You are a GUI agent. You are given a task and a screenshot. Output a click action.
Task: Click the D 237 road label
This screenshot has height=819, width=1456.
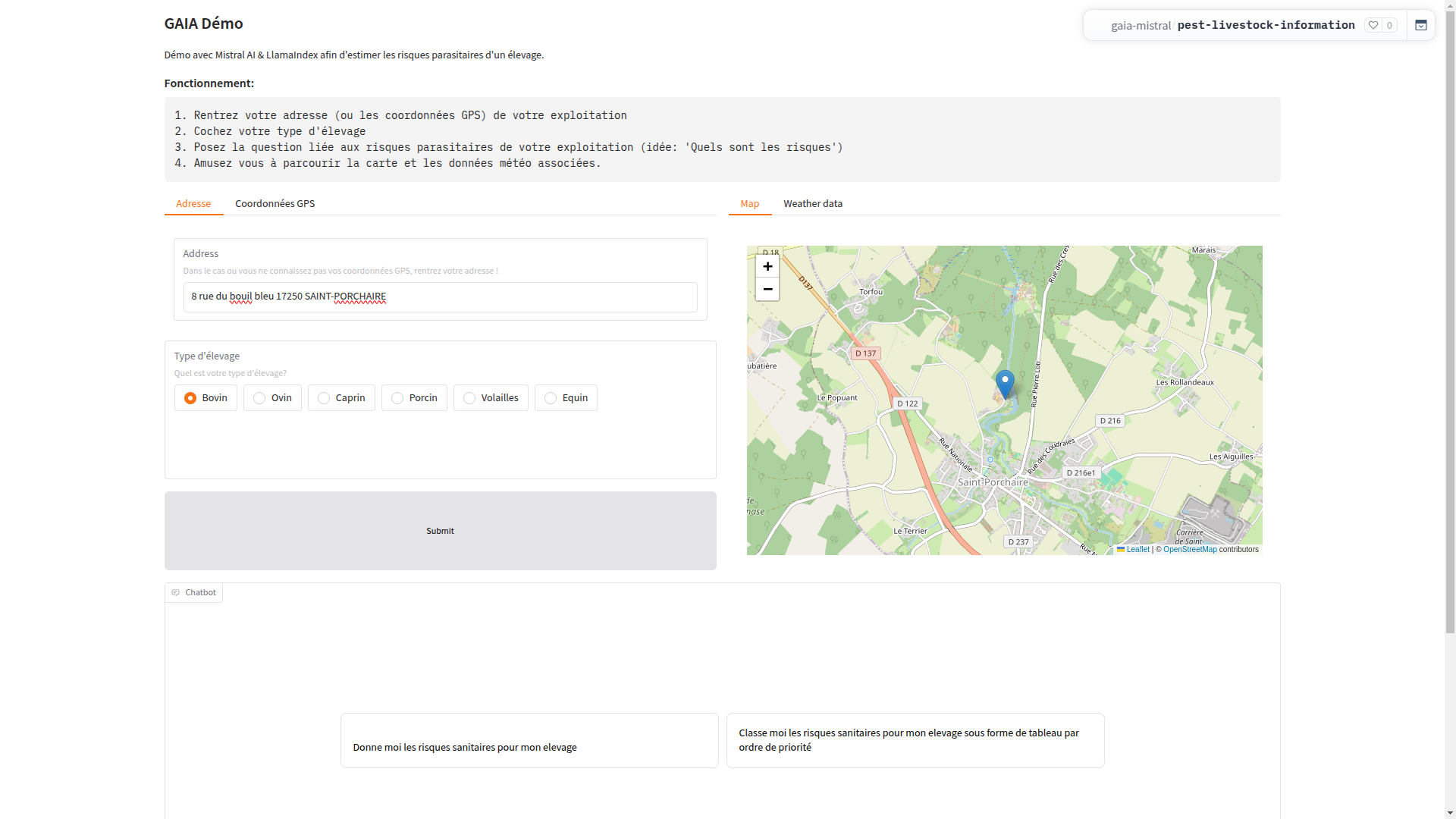pyautogui.click(x=1018, y=541)
